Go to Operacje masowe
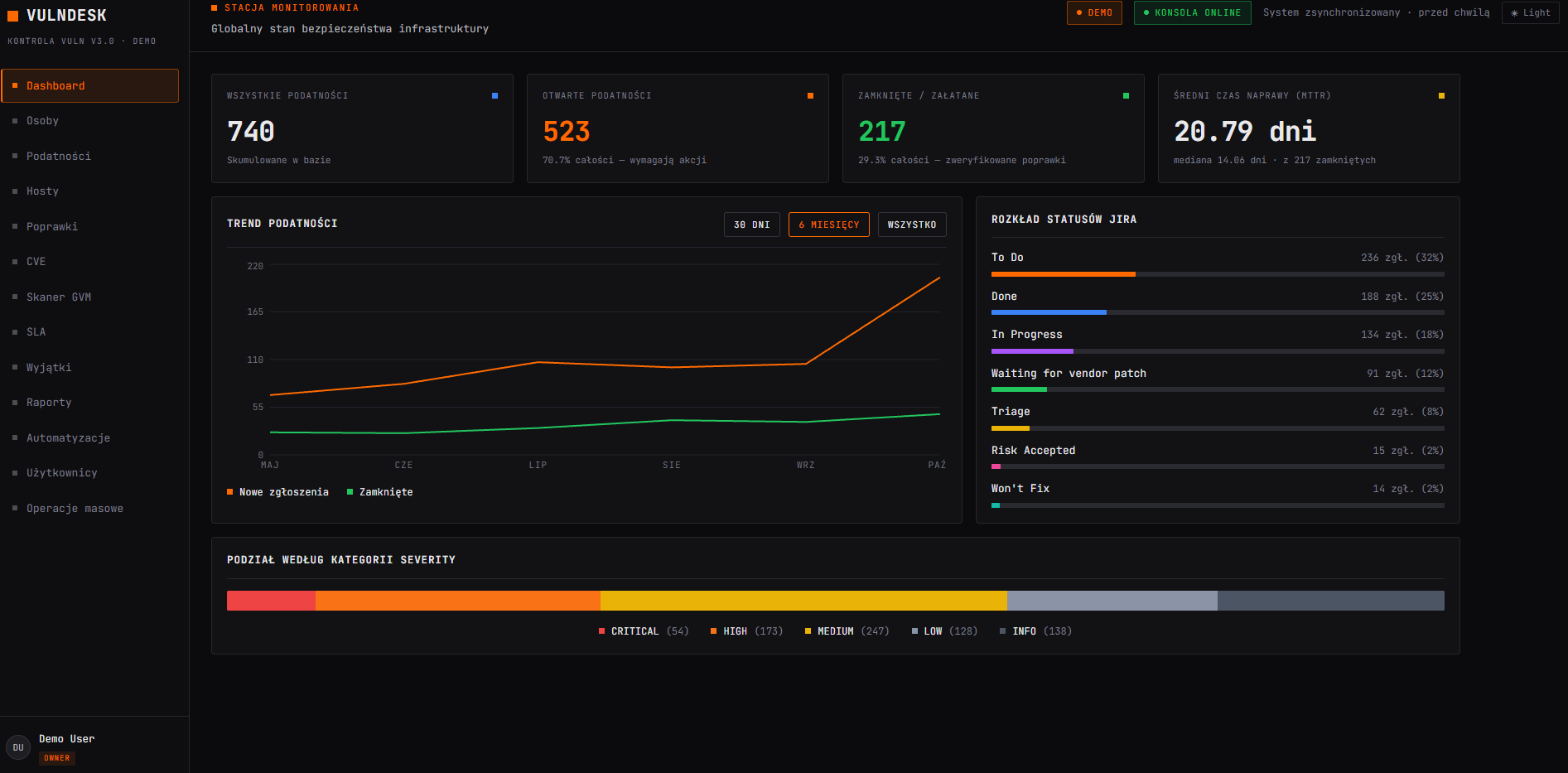Viewport: 1568px width, 773px height. (x=90, y=509)
